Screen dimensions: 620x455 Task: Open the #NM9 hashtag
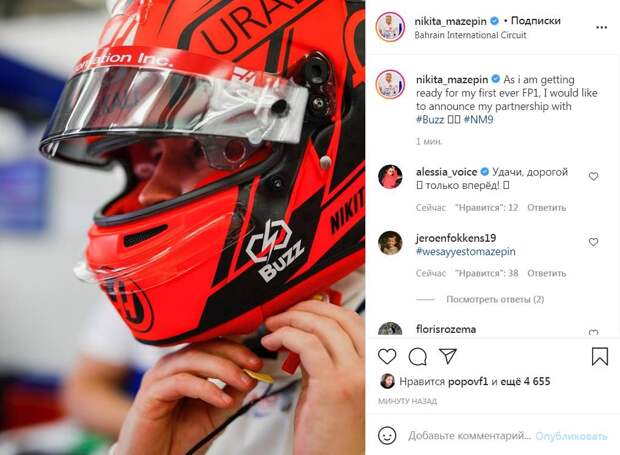478,119
